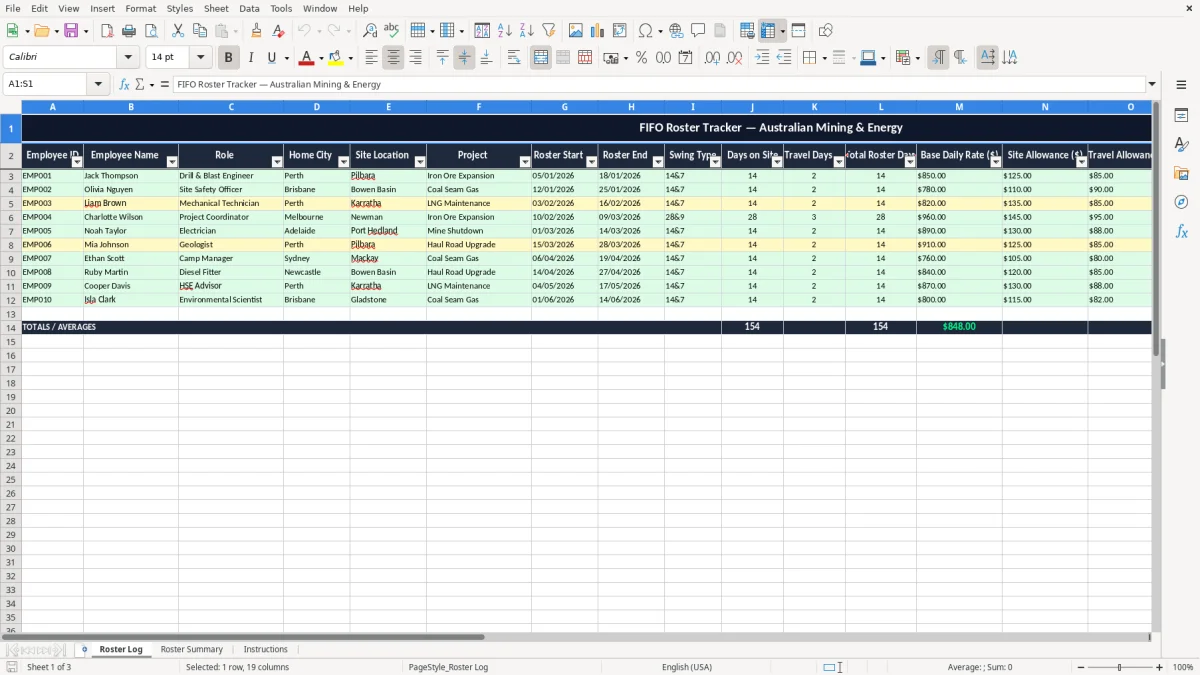Image resolution: width=1200 pixels, height=675 pixels.
Task: Switch to Instructions sheet tab
Action: tap(266, 649)
